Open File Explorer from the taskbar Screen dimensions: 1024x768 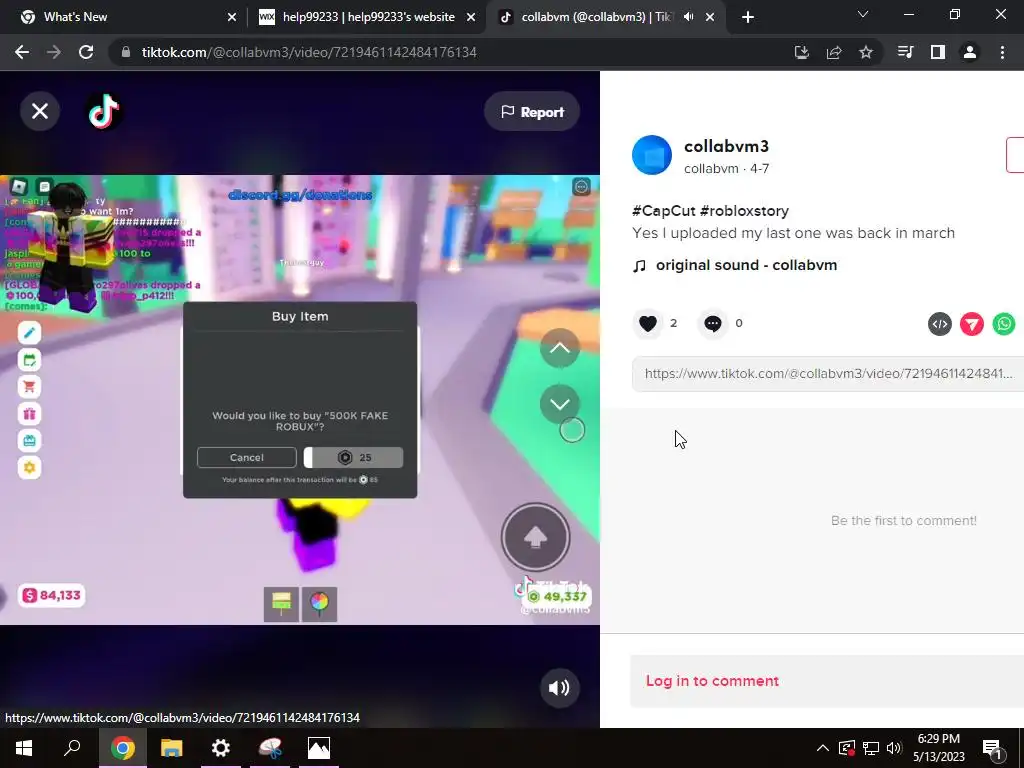click(171, 748)
